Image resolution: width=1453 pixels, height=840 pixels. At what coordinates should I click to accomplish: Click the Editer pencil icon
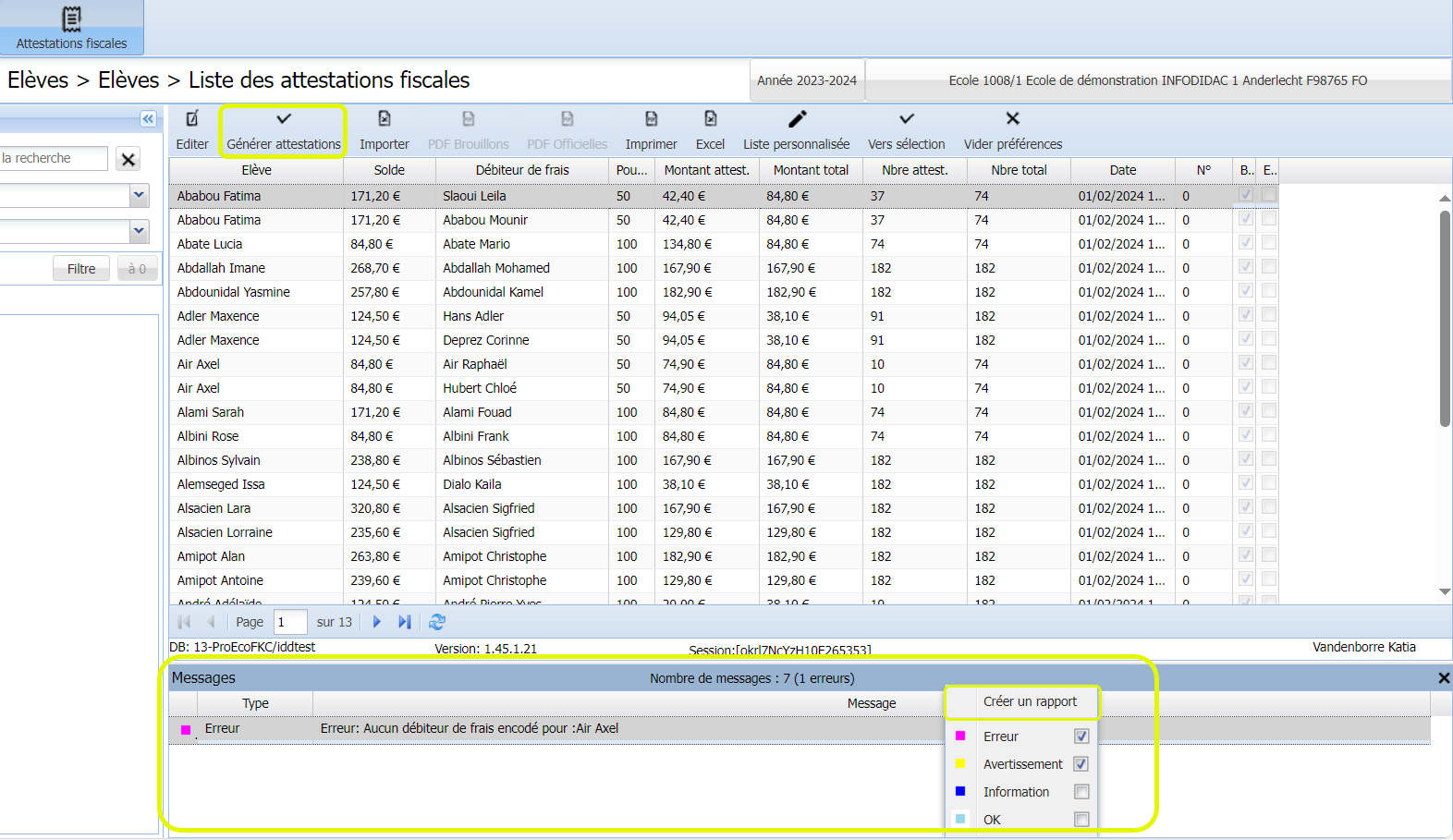pyautogui.click(x=192, y=119)
